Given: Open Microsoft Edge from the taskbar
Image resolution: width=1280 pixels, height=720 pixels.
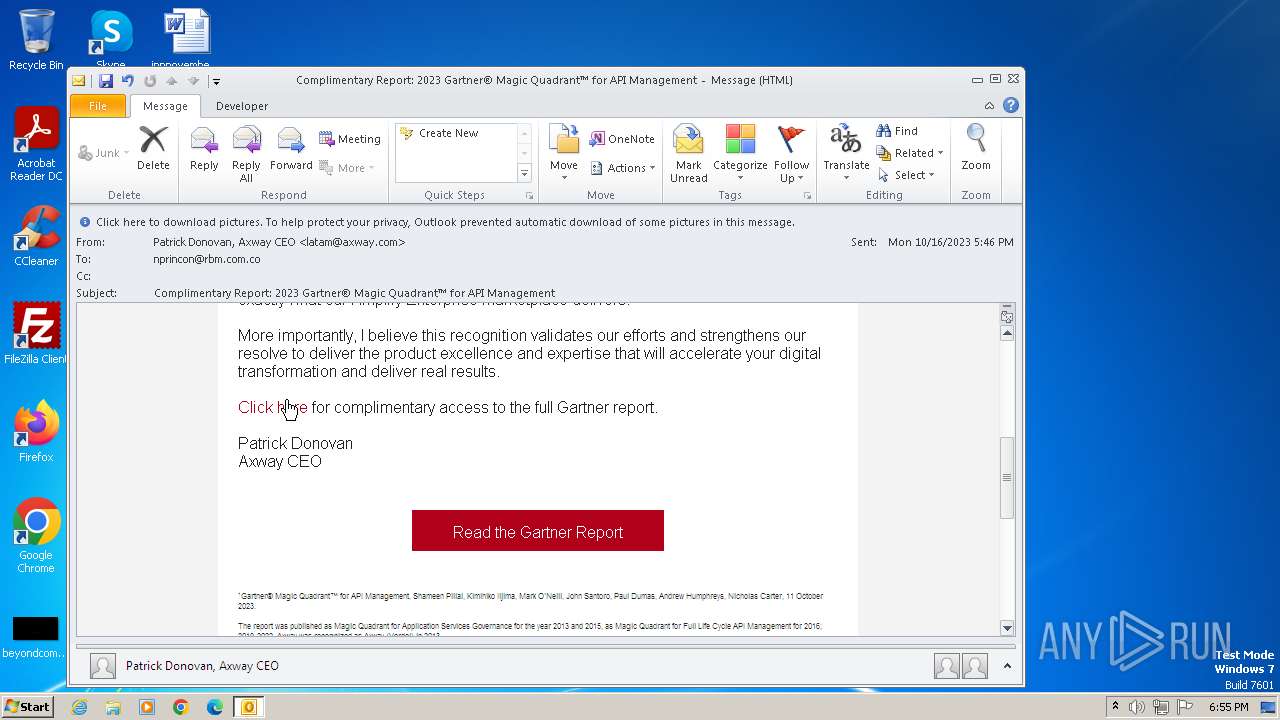Looking at the screenshot, I should pyautogui.click(x=215, y=707).
